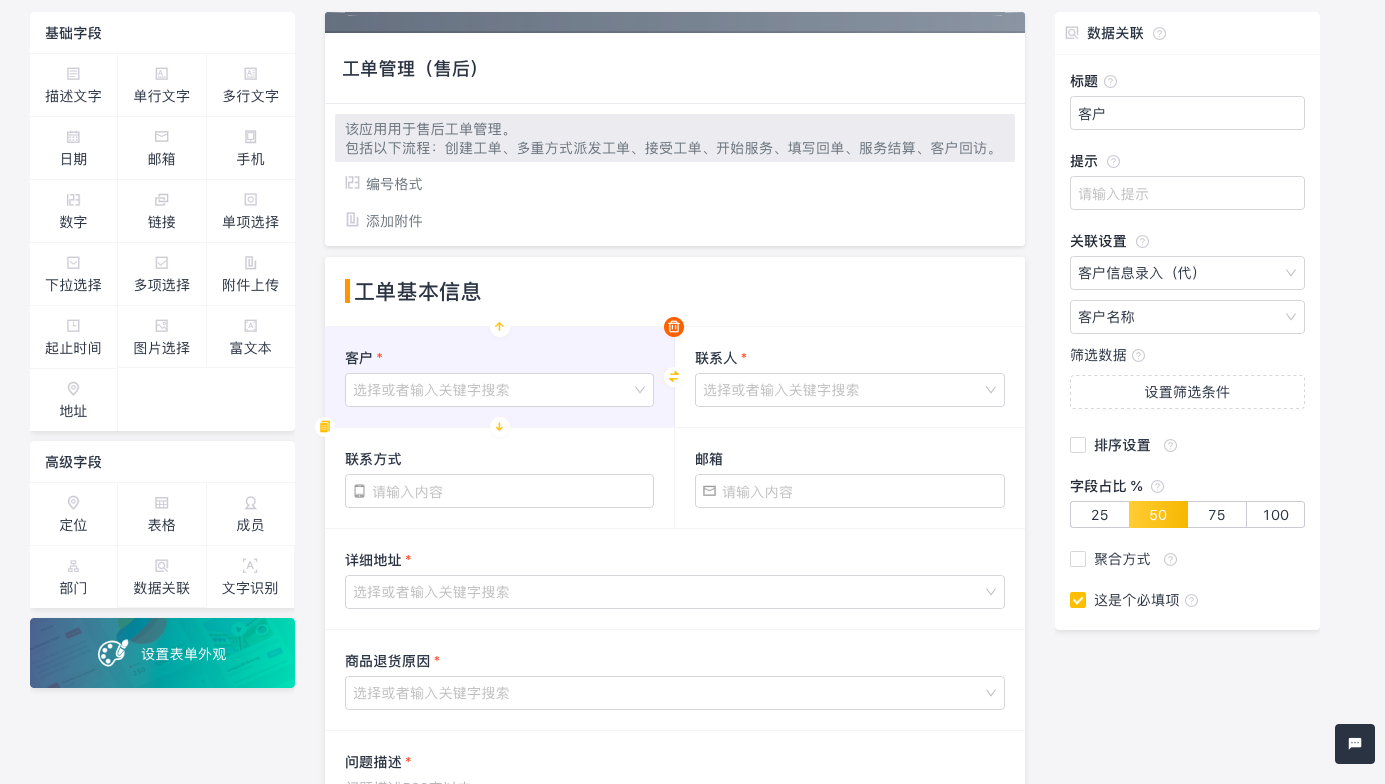Image resolution: width=1385 pixels, height=784 pixels.
Task: Show help for 标题 setting
Action: point(1110,81)
